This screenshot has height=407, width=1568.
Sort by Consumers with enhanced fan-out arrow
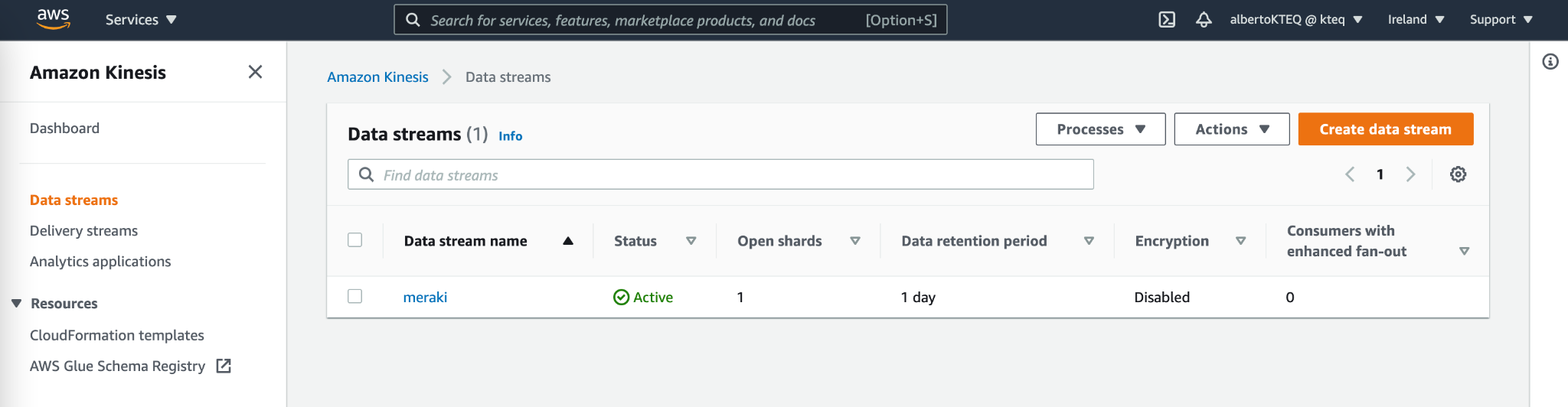click(x=1464, y=251)
